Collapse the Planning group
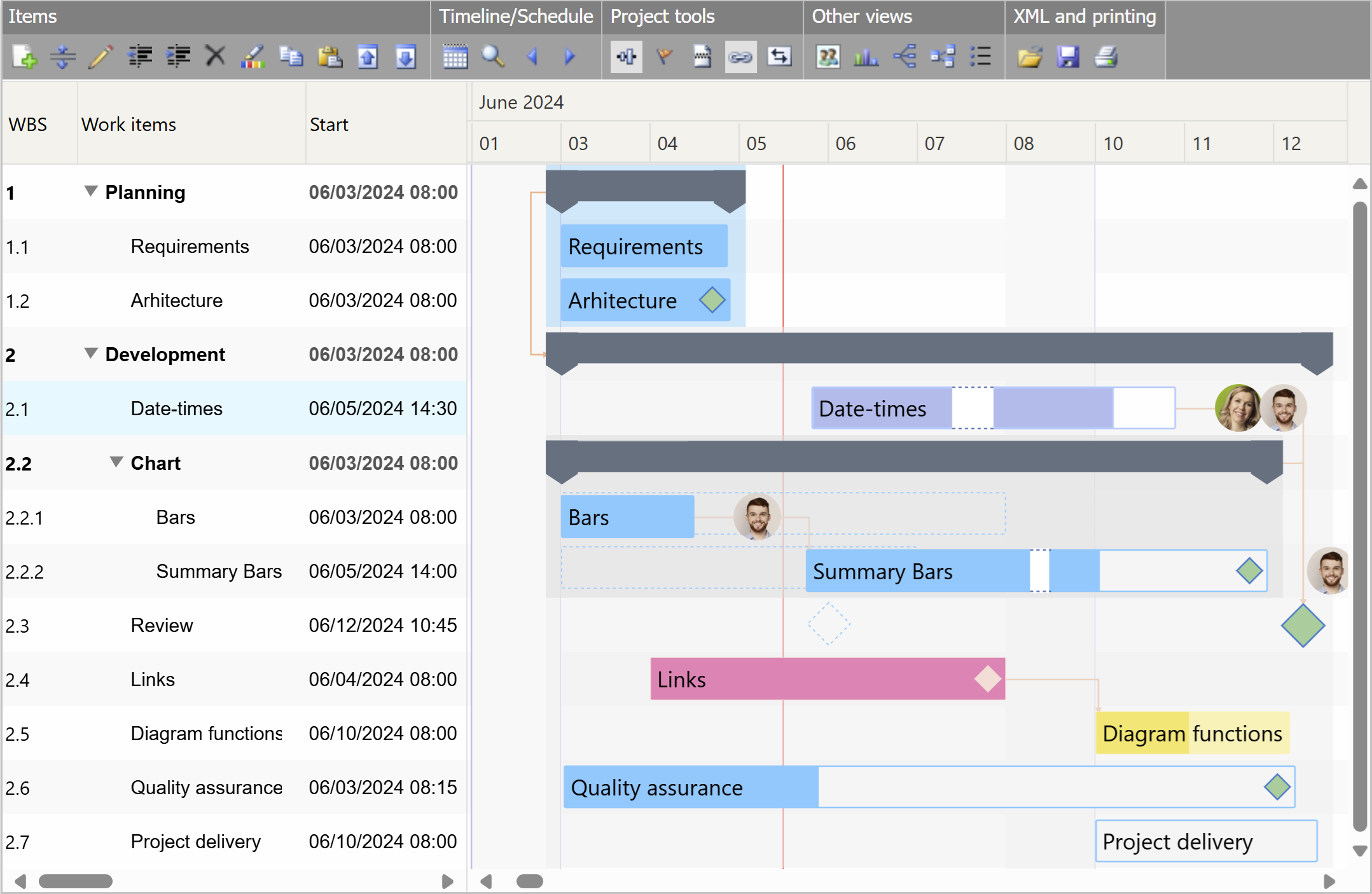The width and height of the screenshot is (1372, 894). [x=91, y=191]
